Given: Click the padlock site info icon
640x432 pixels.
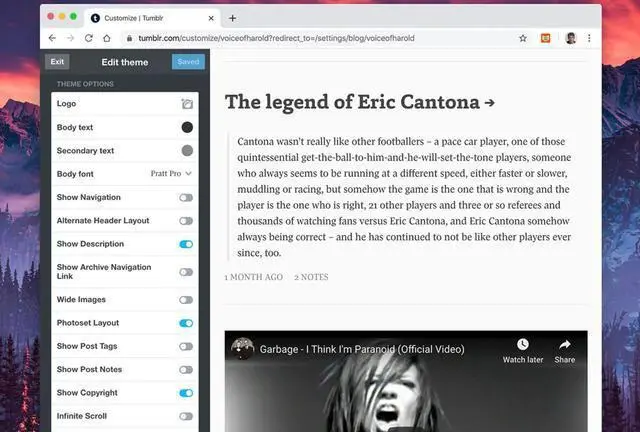Looking at the screenshot, I should click(x=129, y=38).
